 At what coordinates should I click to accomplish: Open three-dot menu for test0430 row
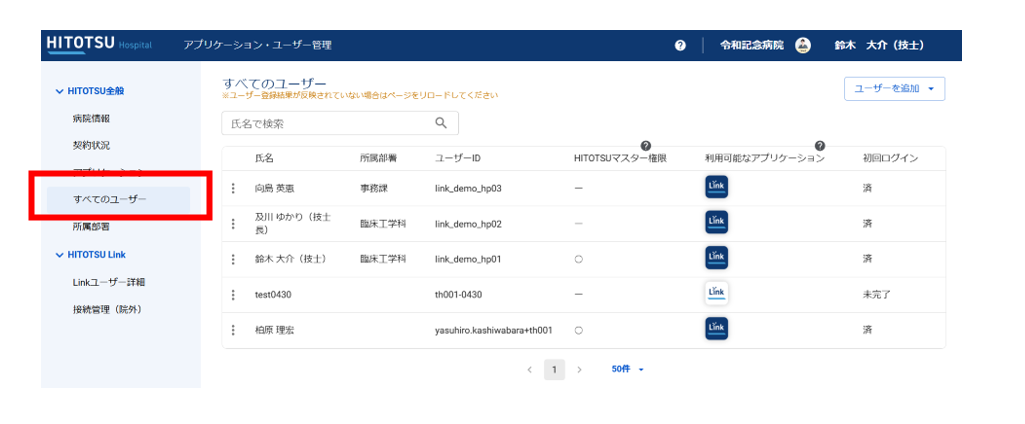(233, 295)
